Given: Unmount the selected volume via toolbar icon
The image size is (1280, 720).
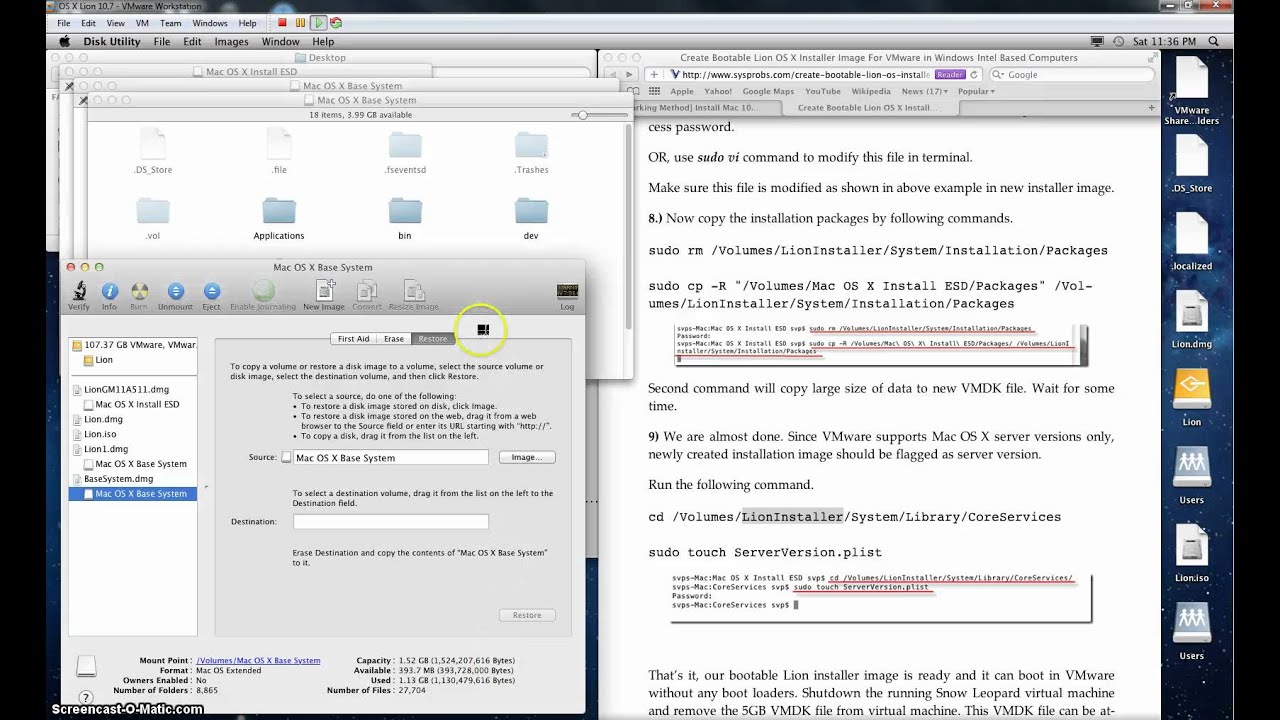Looking at the screenshot, I should [175, 291].
